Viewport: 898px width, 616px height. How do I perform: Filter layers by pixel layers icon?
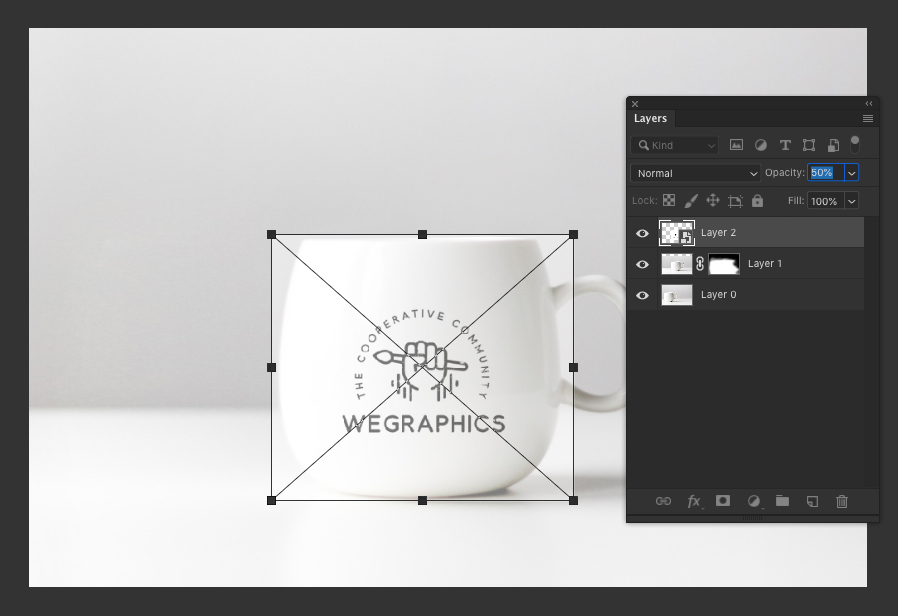(736, 145)
